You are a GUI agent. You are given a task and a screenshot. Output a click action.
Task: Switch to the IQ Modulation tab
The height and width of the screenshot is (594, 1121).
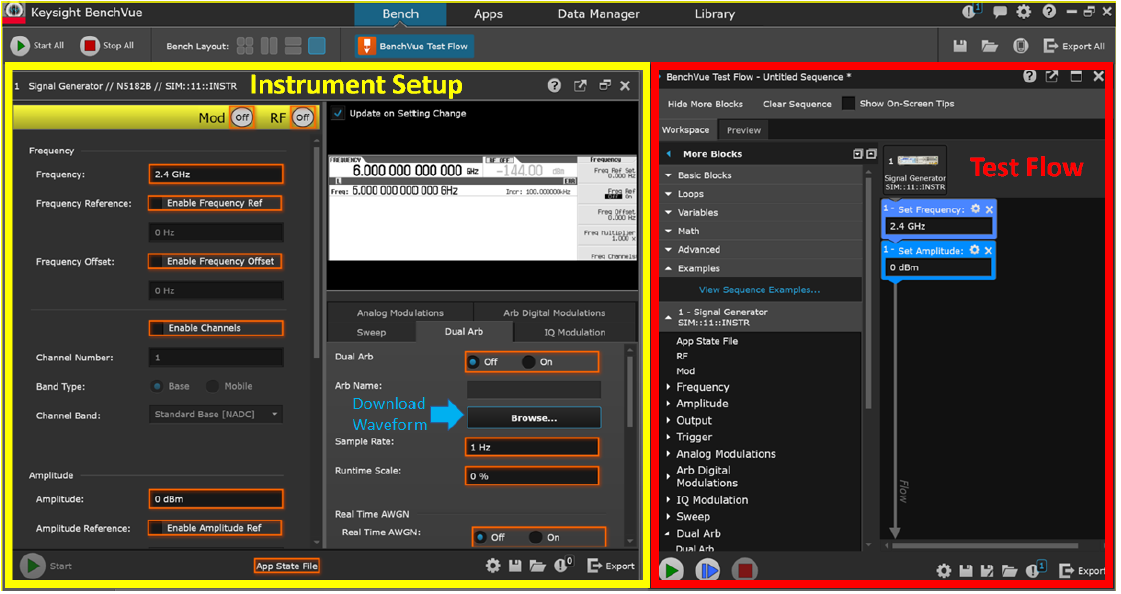[573, 331]
